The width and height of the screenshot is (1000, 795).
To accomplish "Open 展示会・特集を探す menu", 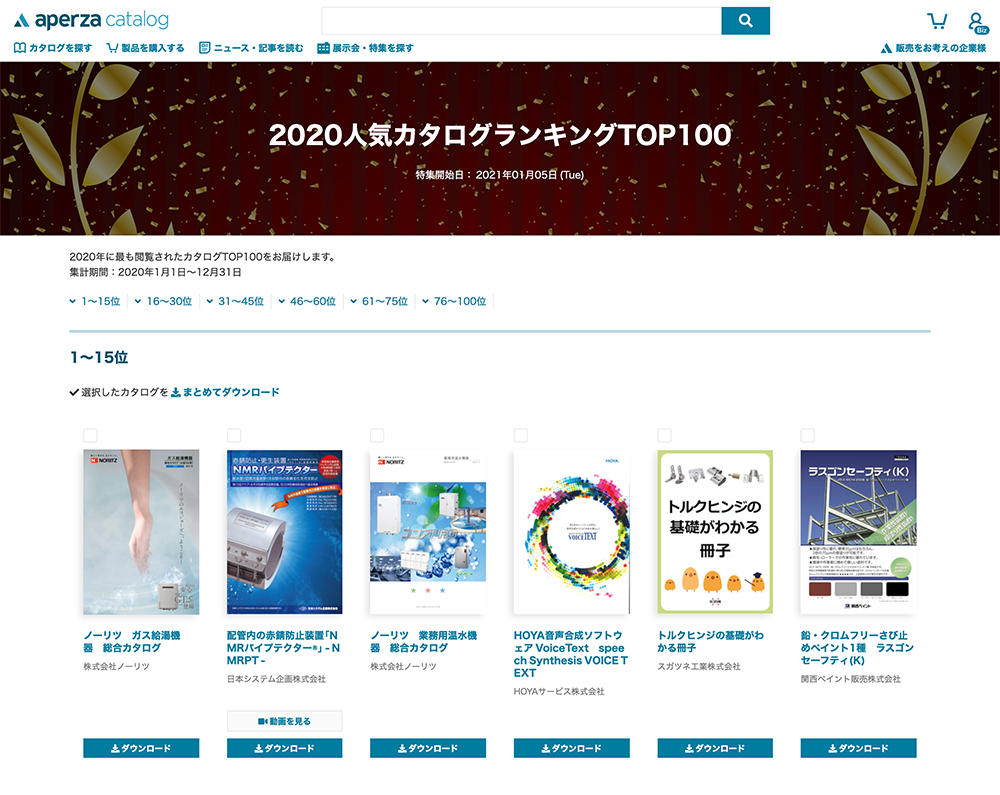I will click(365, 48).
